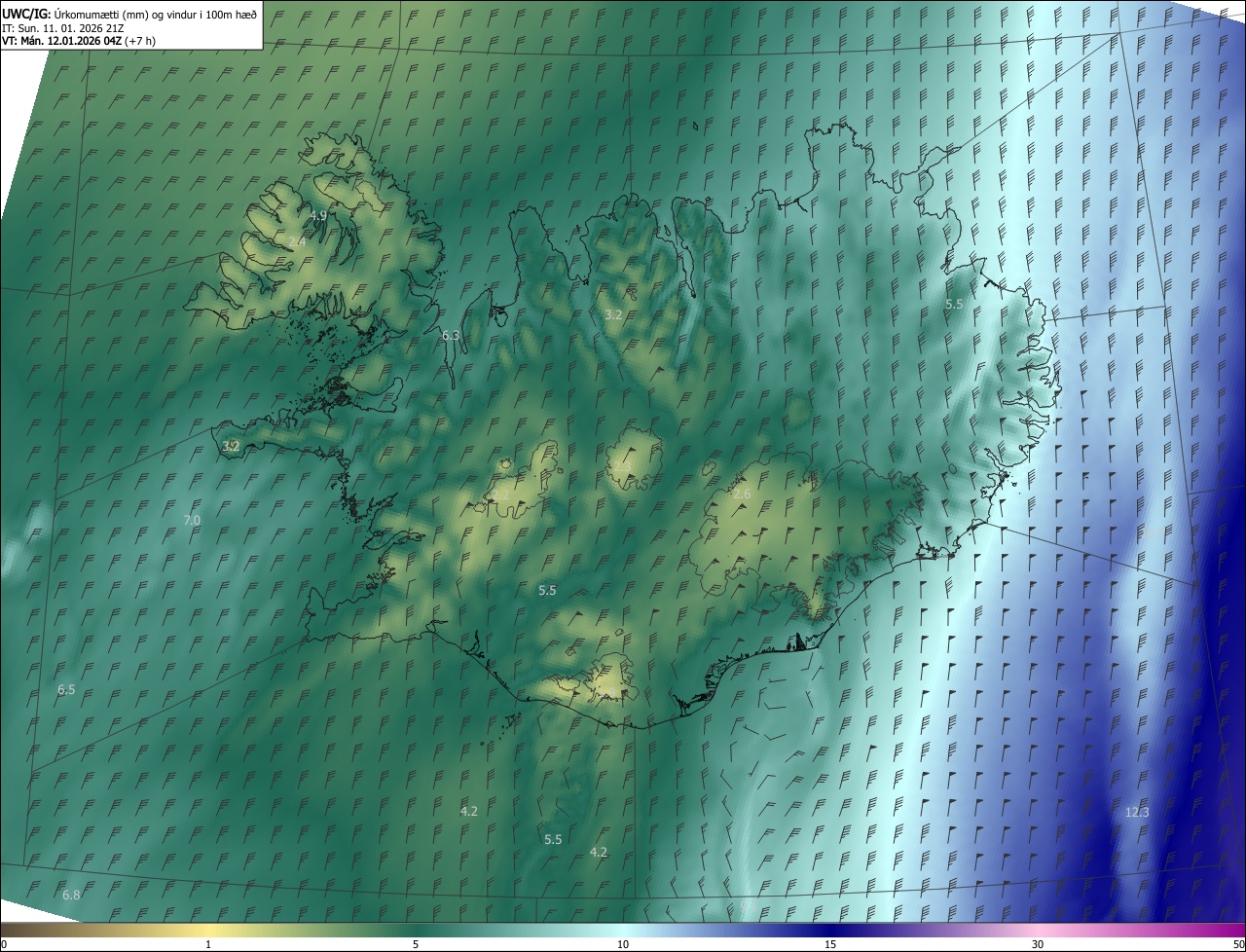Click the colorbar tick label '30'
Image resolution: width=1246 pixels, height=952 pixels.
pos(1038,944)
